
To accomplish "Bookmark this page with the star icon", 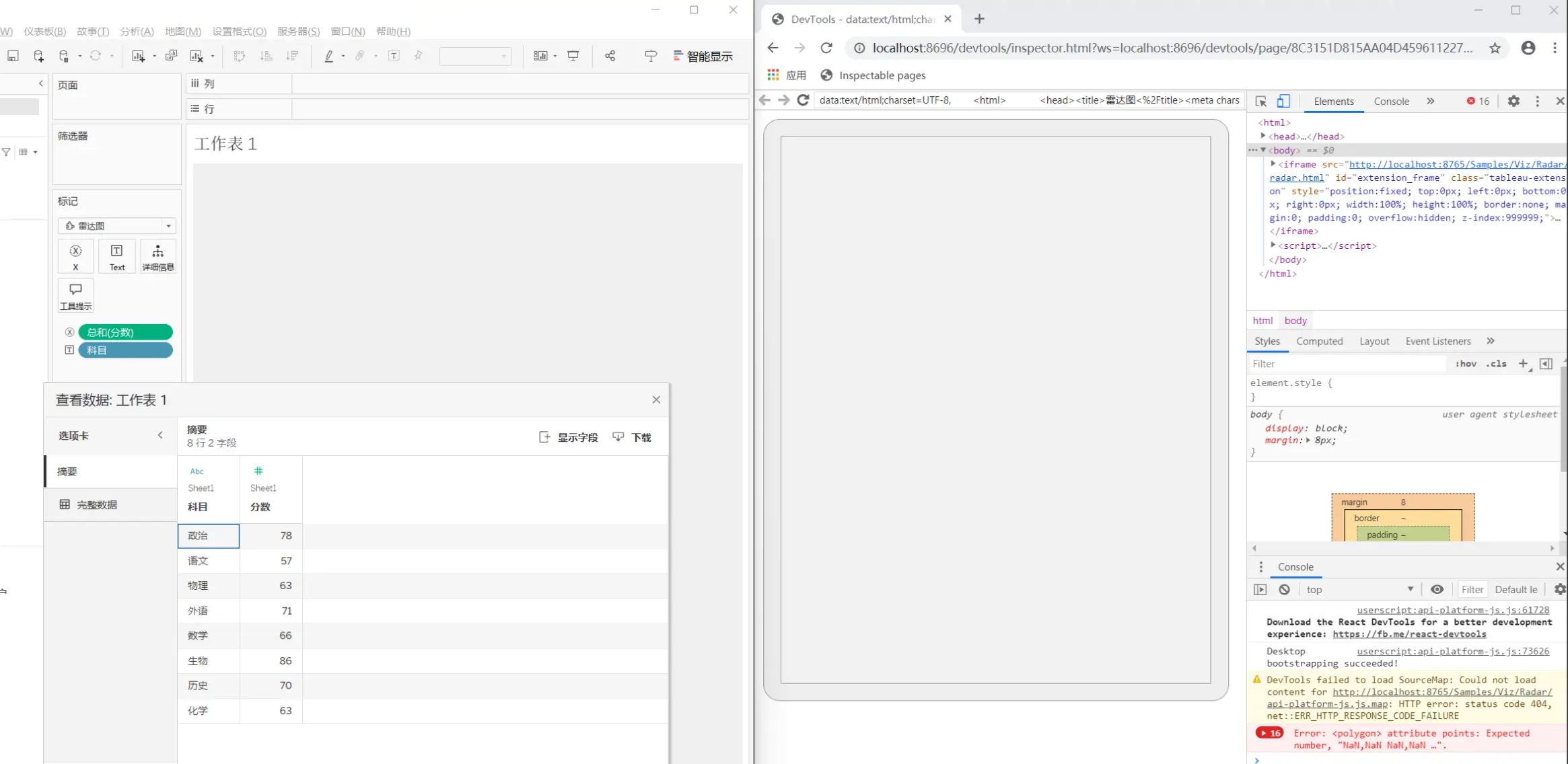I will [x=1495, y=48].
